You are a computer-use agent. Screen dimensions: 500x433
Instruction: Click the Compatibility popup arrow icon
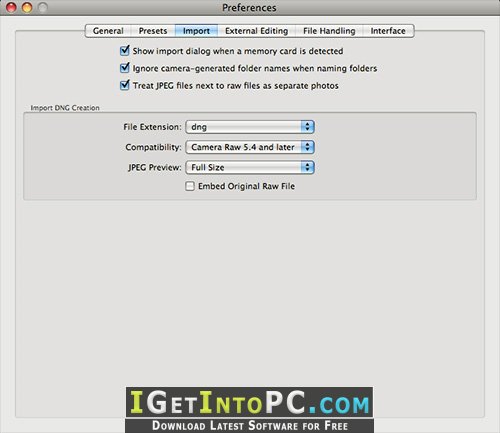(x=307, y=147)
